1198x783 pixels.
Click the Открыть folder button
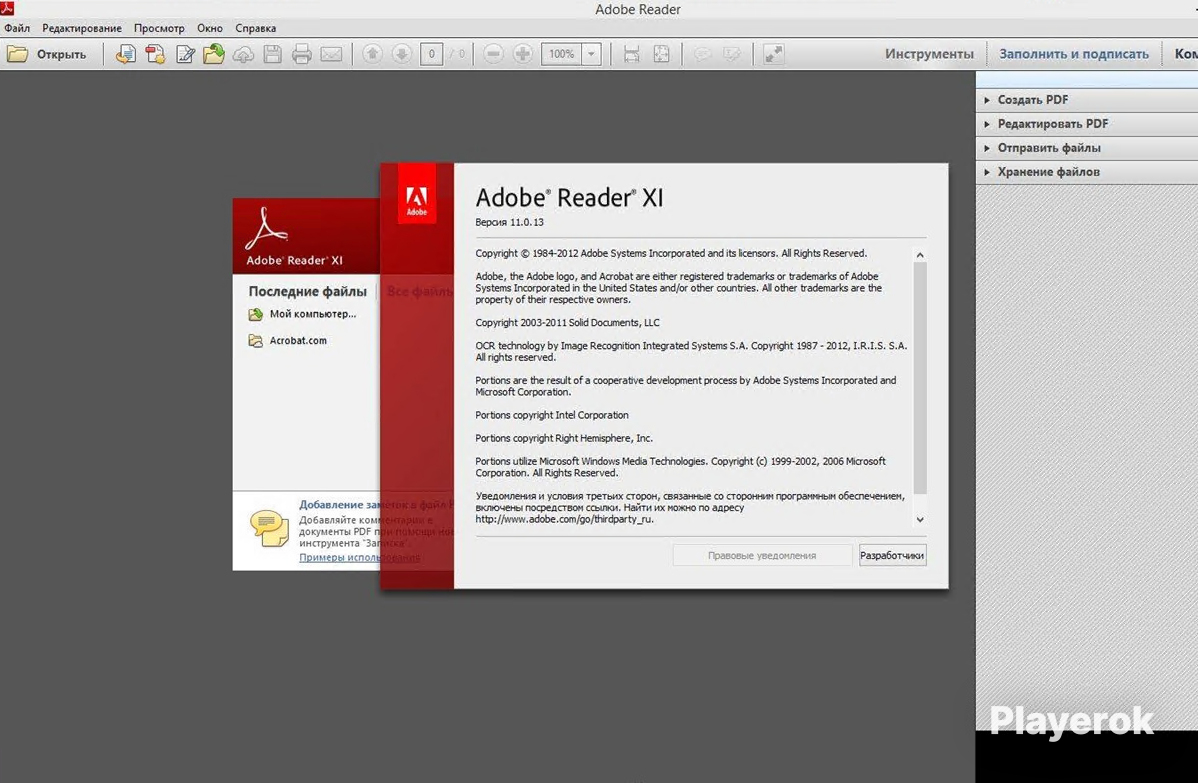tap(47, 54)
